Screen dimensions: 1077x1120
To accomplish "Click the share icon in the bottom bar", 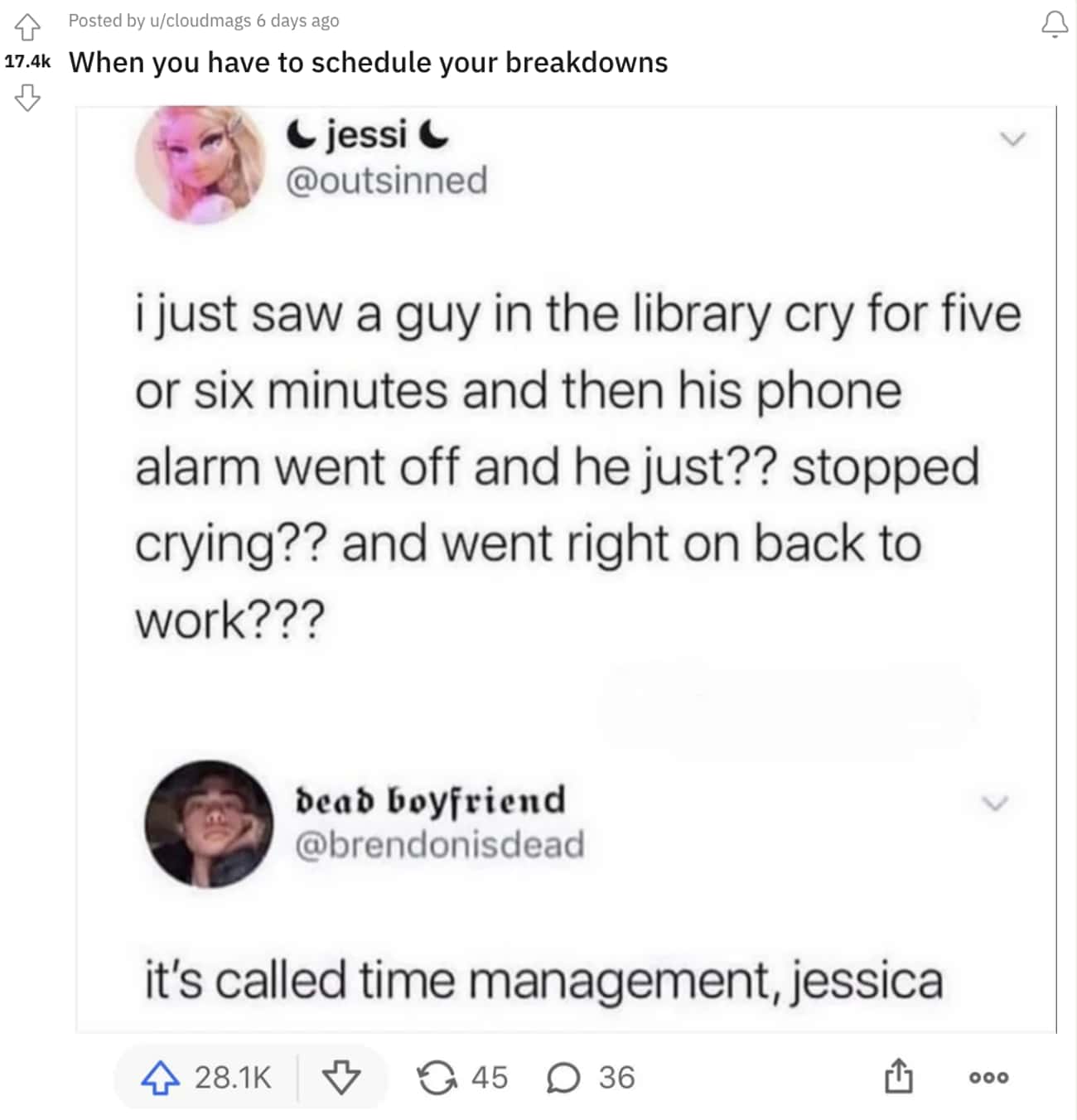I will pos(898,1075).
